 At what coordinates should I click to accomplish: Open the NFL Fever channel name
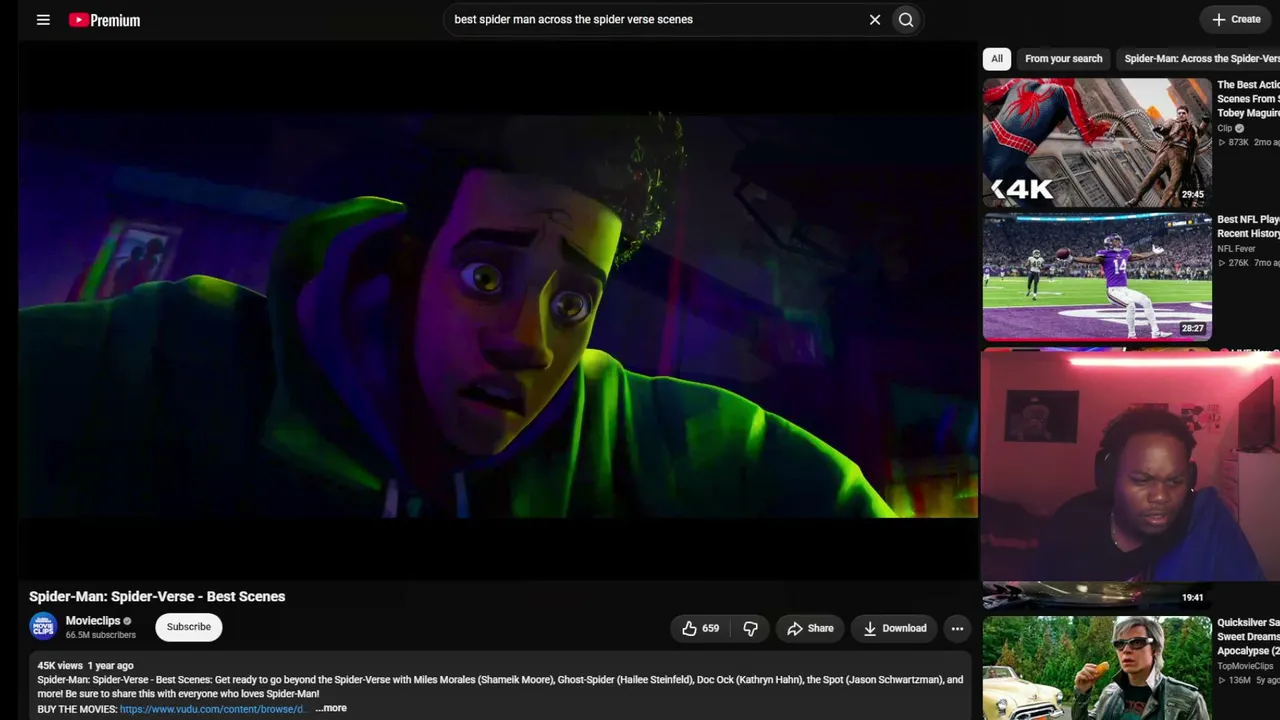(1237, 248)
